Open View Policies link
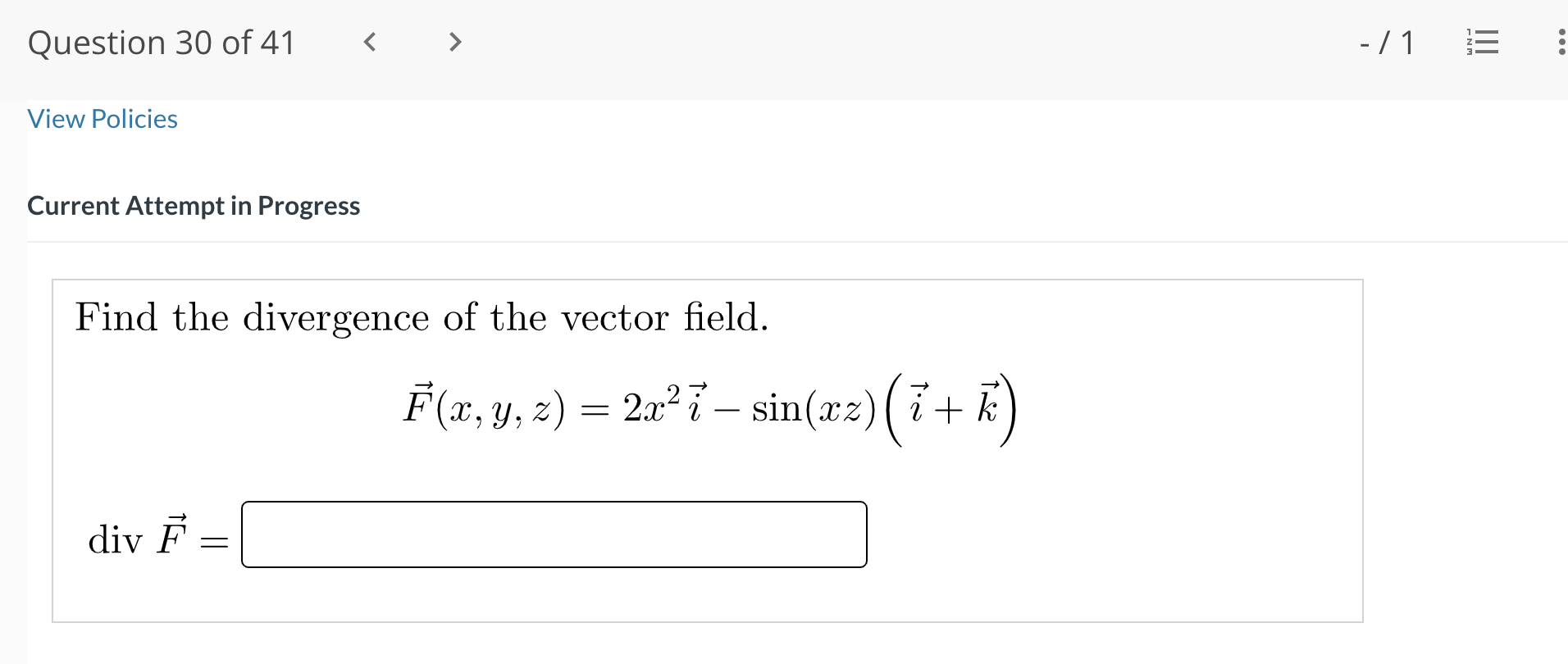Viewport: 1568px width, 664px height. [102, 119]
